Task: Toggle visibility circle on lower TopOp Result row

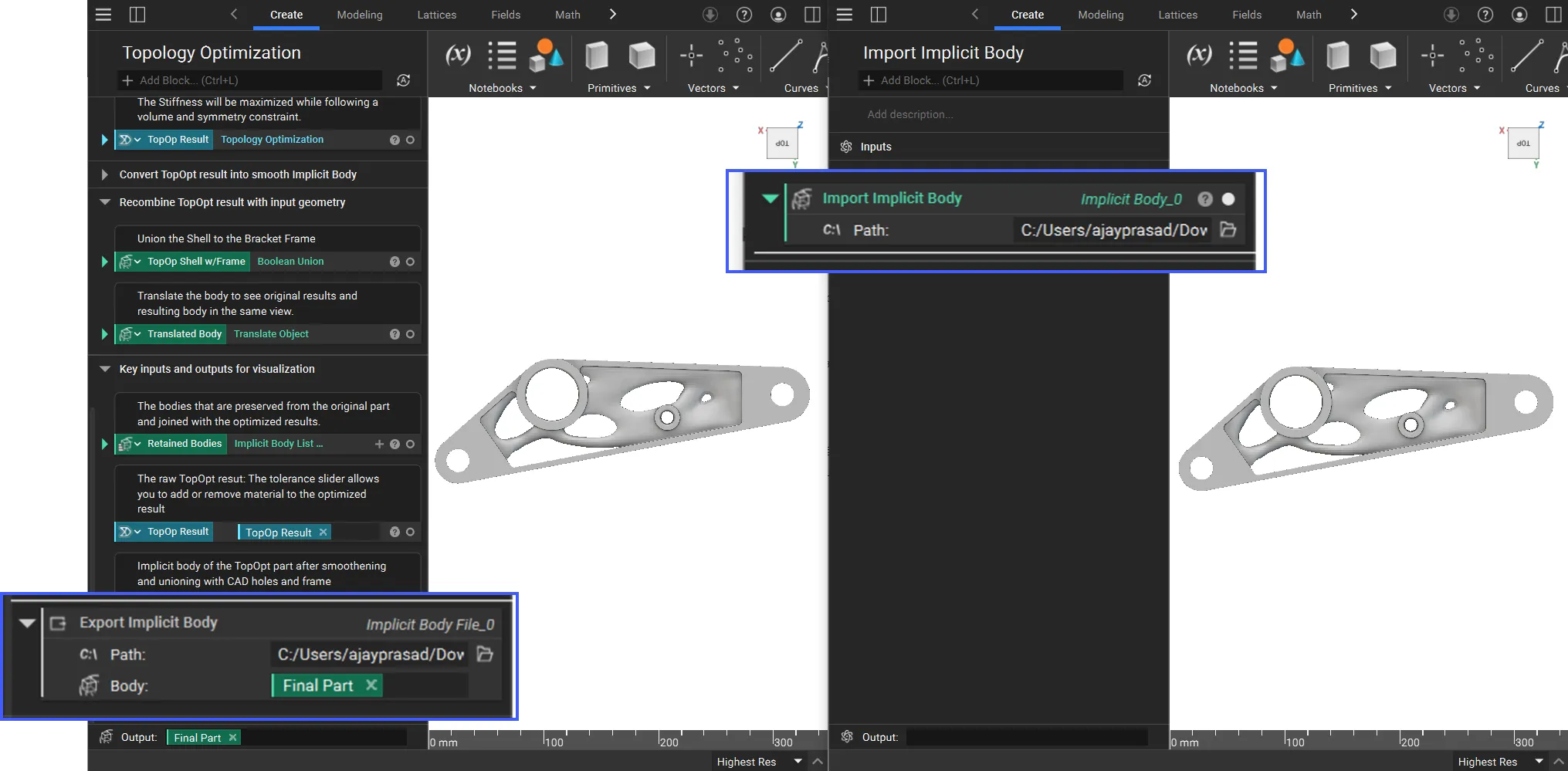Action: click(x=410, y=532)
